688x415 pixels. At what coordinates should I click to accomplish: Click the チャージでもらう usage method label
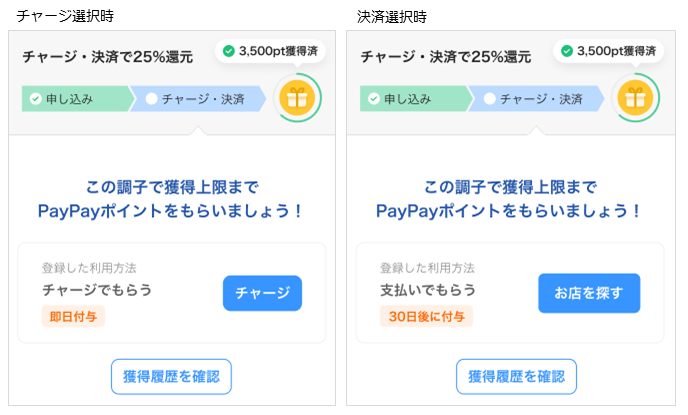[97, 290]
